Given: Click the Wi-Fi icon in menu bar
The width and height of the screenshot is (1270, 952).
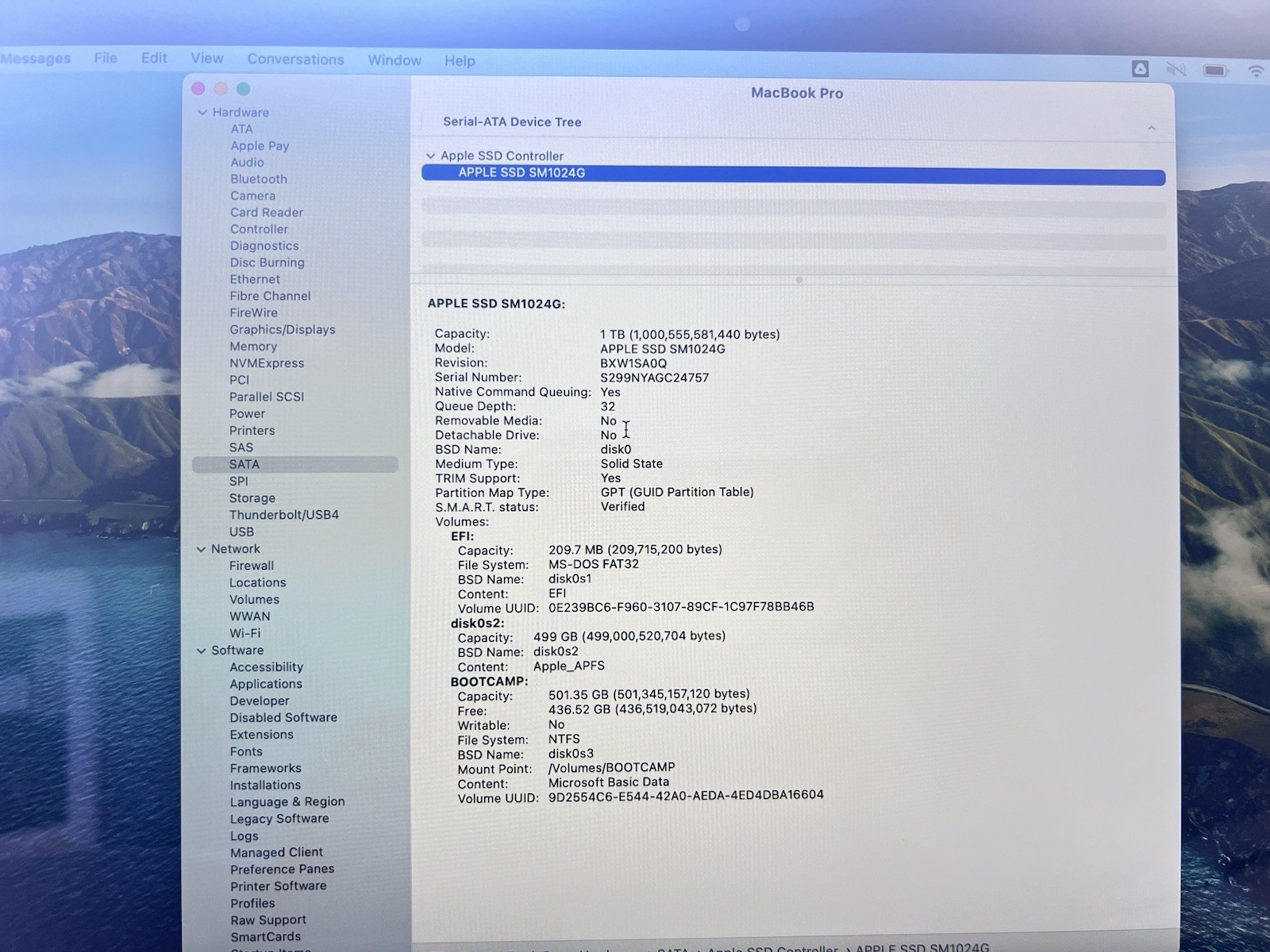Looking at the screenshot, I should click(x=1256, y=71).
